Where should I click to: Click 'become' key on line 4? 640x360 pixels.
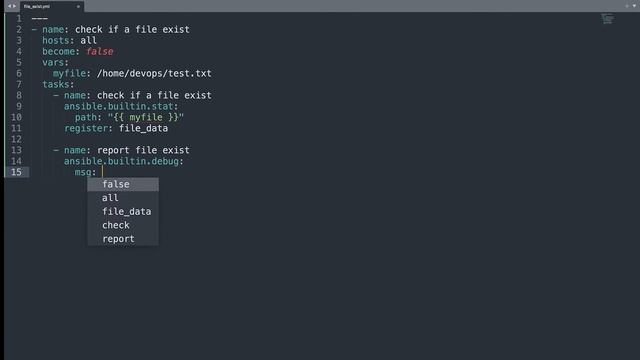click(59, 51)
